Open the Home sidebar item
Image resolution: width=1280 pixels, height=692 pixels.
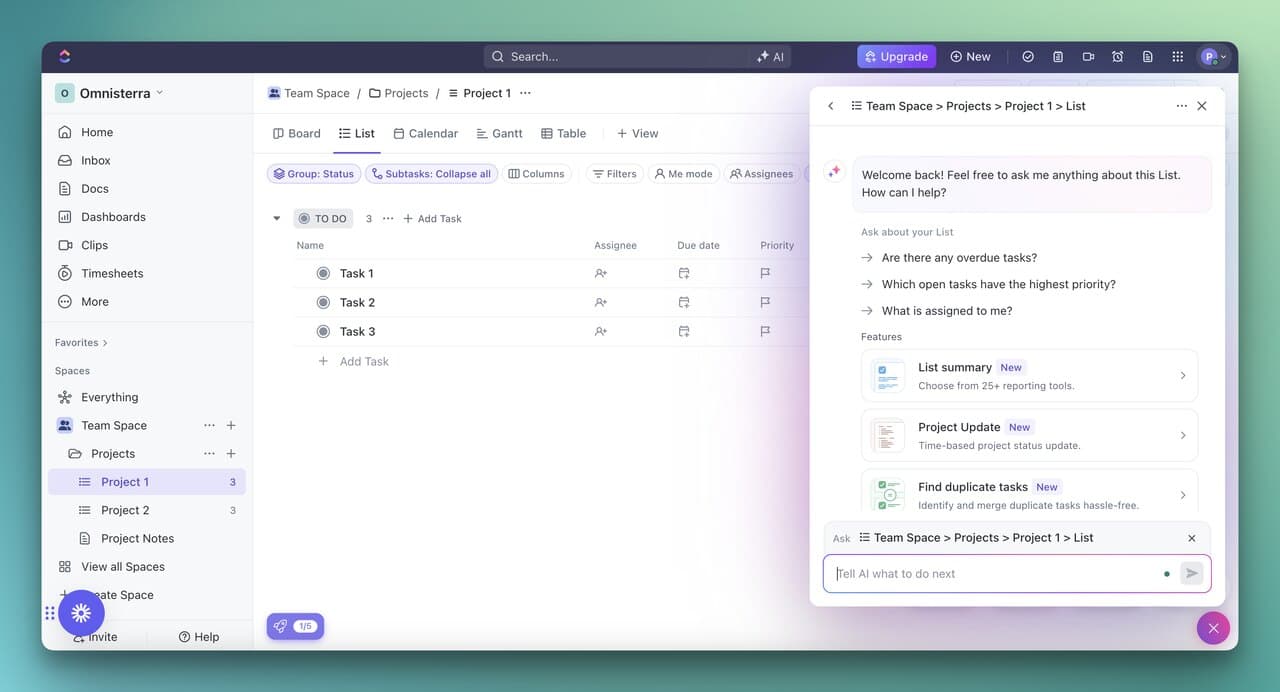(147, 132)
